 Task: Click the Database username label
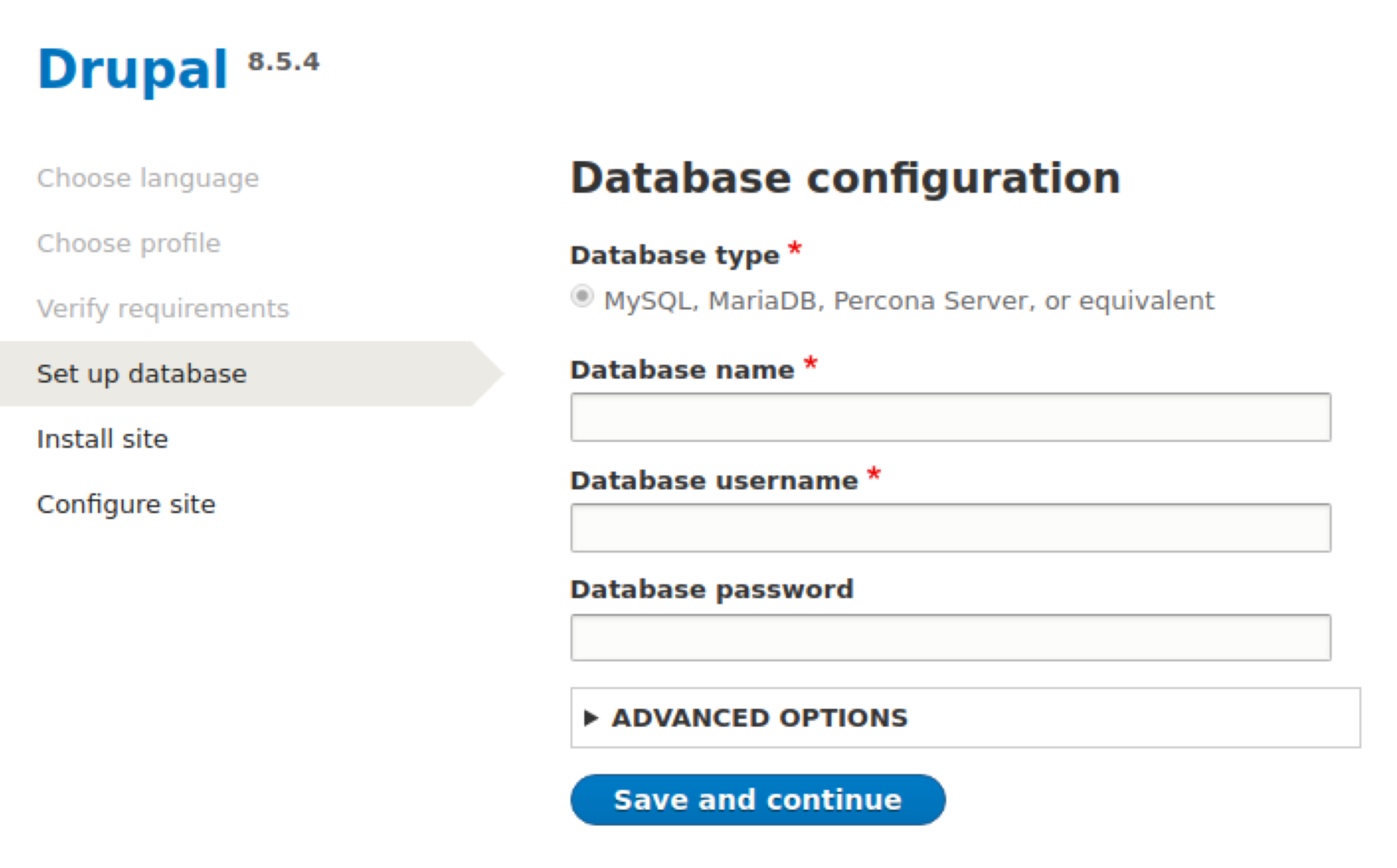714,481
